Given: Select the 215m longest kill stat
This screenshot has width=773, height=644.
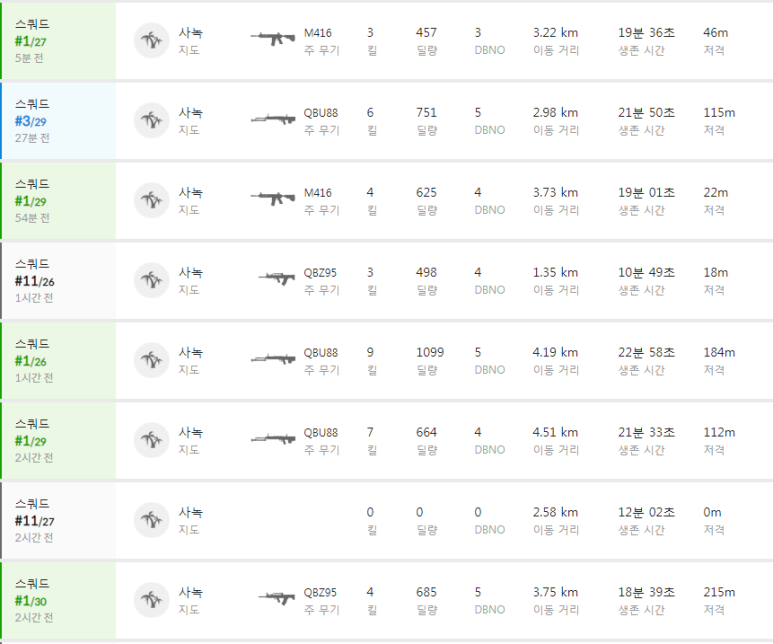Looking at the screenshot, I should pos(719,592).
